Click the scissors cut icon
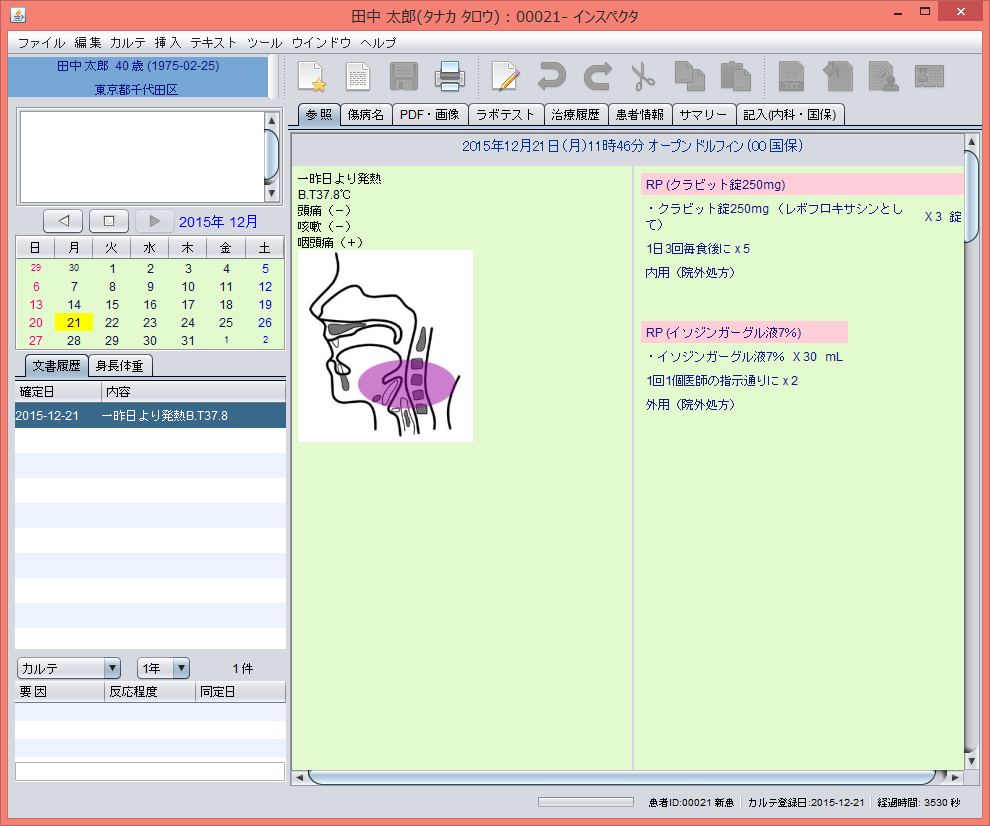 pos(642,76)
